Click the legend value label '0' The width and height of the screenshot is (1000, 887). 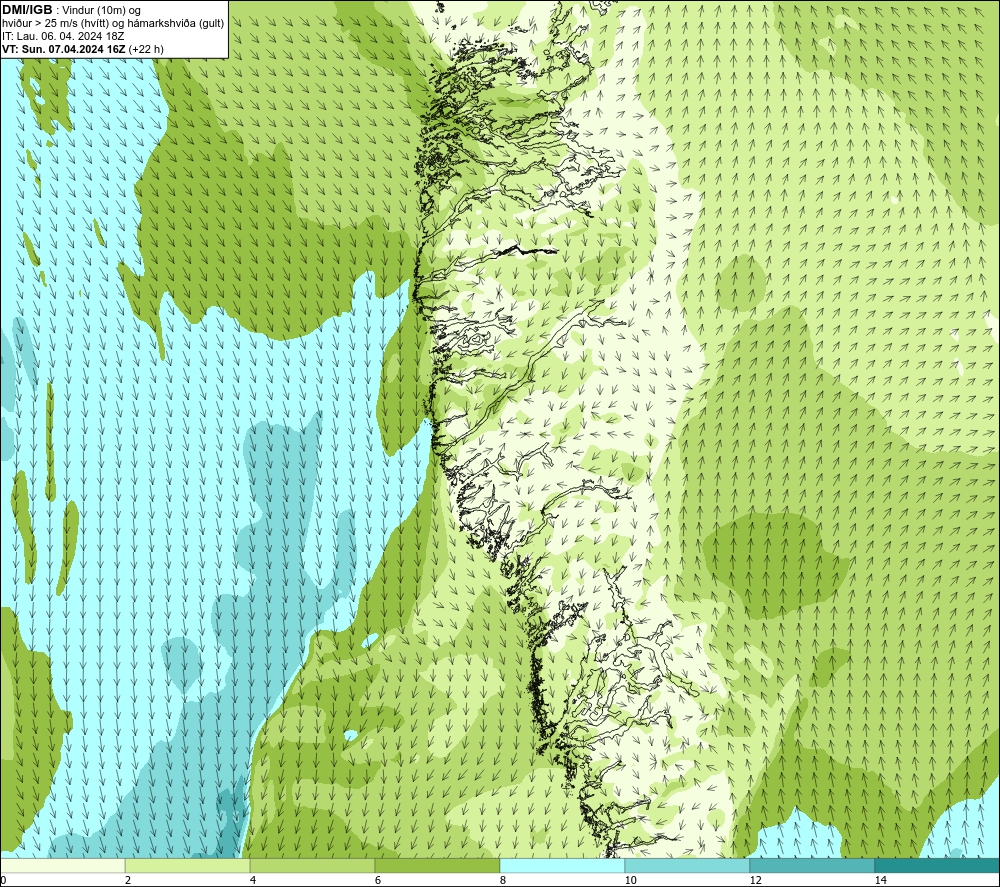pyautogui.click(x=3, y=880)
